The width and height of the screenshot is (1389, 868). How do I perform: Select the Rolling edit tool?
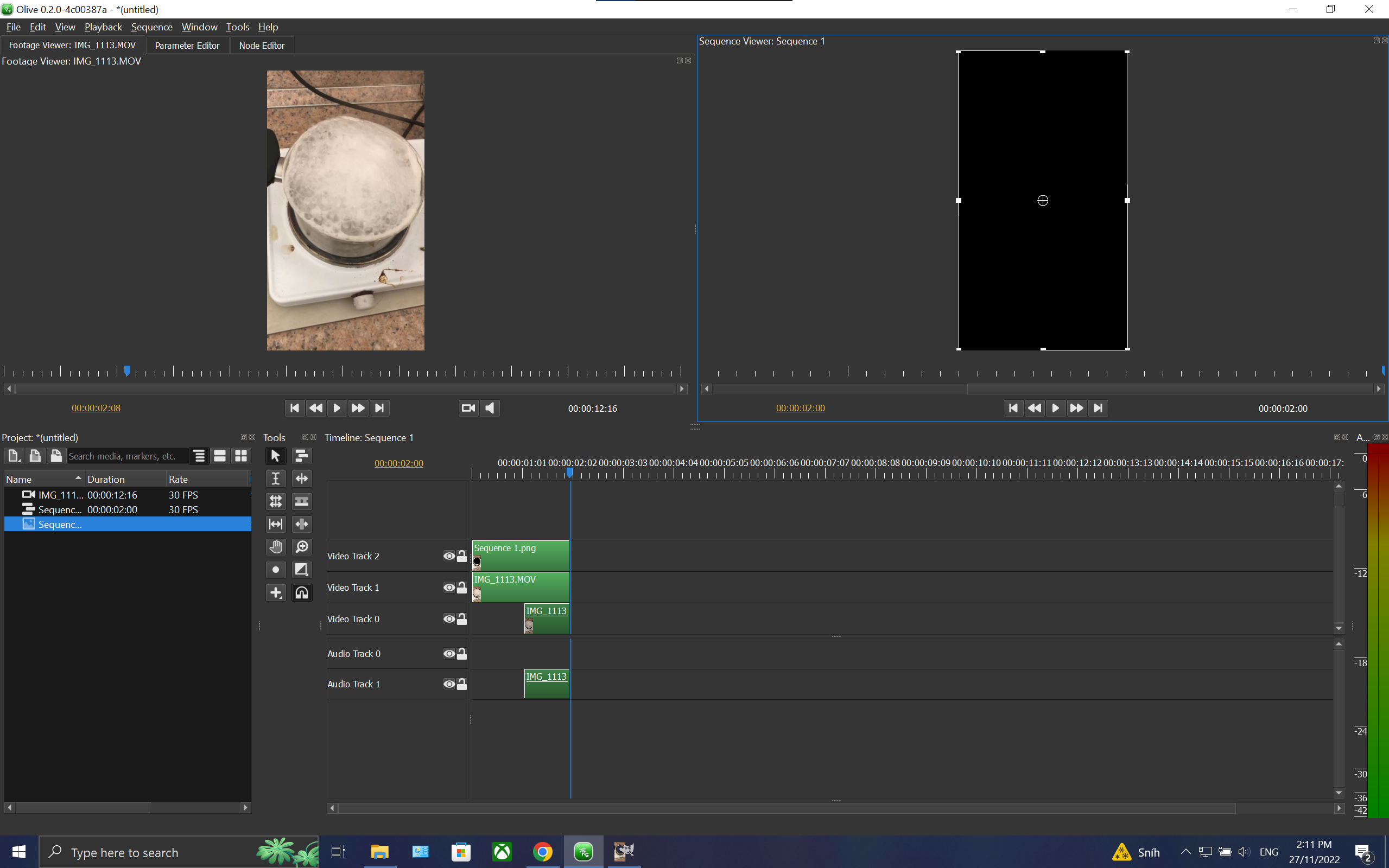point(276,501)
